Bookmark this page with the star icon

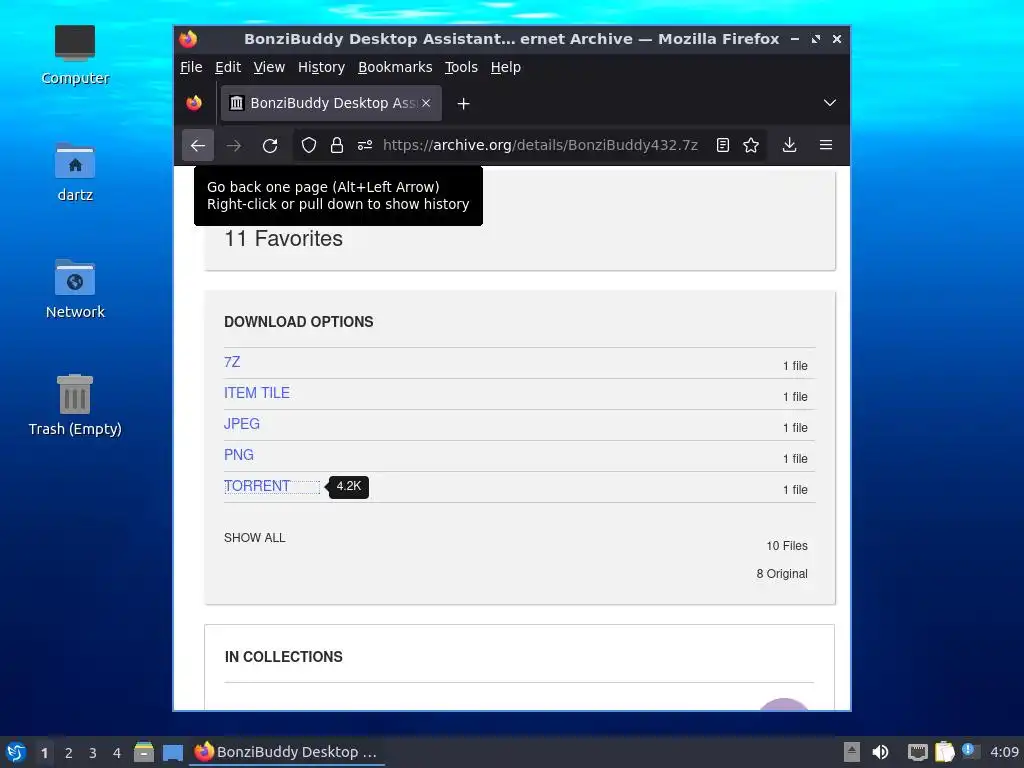pyautogui.click(x=751, y=145)
